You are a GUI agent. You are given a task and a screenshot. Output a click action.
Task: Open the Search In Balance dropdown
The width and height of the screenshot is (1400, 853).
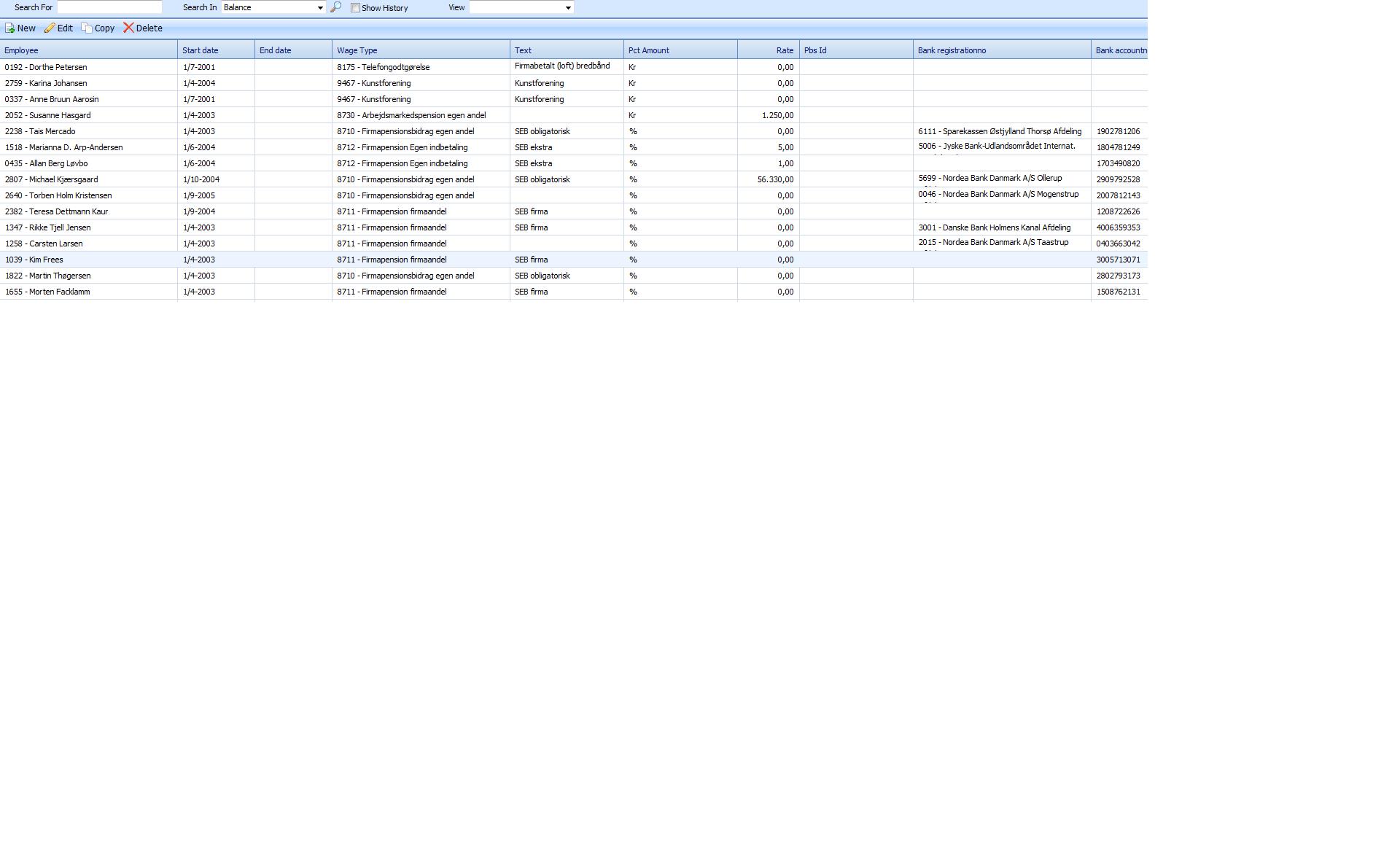[x=319, y=7]
